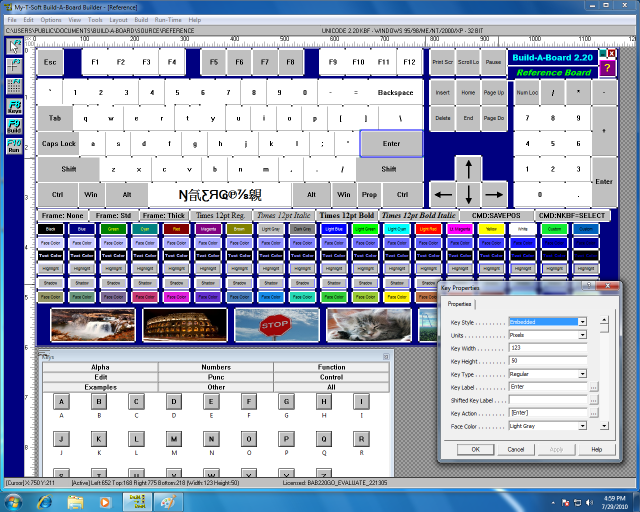Open the Face Color dropdown
The width and height of the screenshot is (640, 512).
coord(581,426)
